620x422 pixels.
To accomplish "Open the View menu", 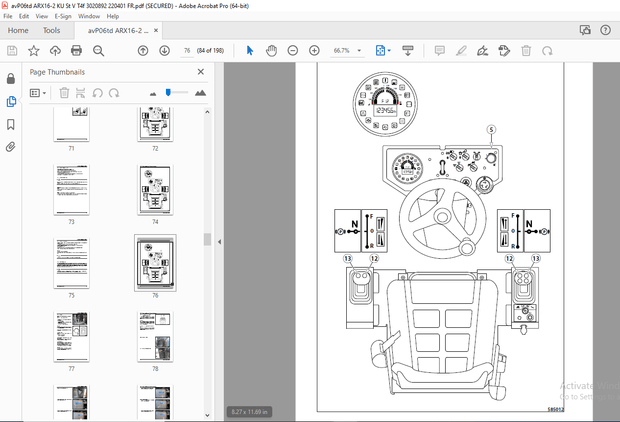I will tap(42, 16).
